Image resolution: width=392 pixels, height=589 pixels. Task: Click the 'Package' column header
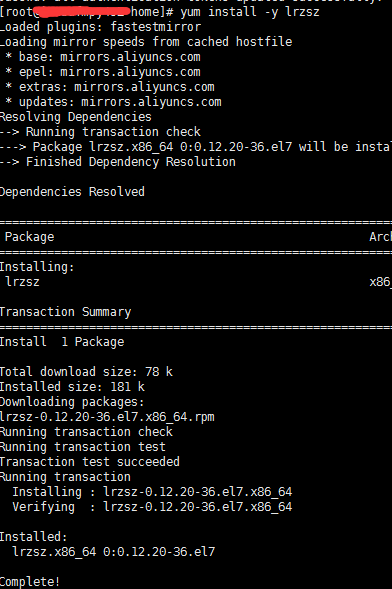click(x=29, y=237)
